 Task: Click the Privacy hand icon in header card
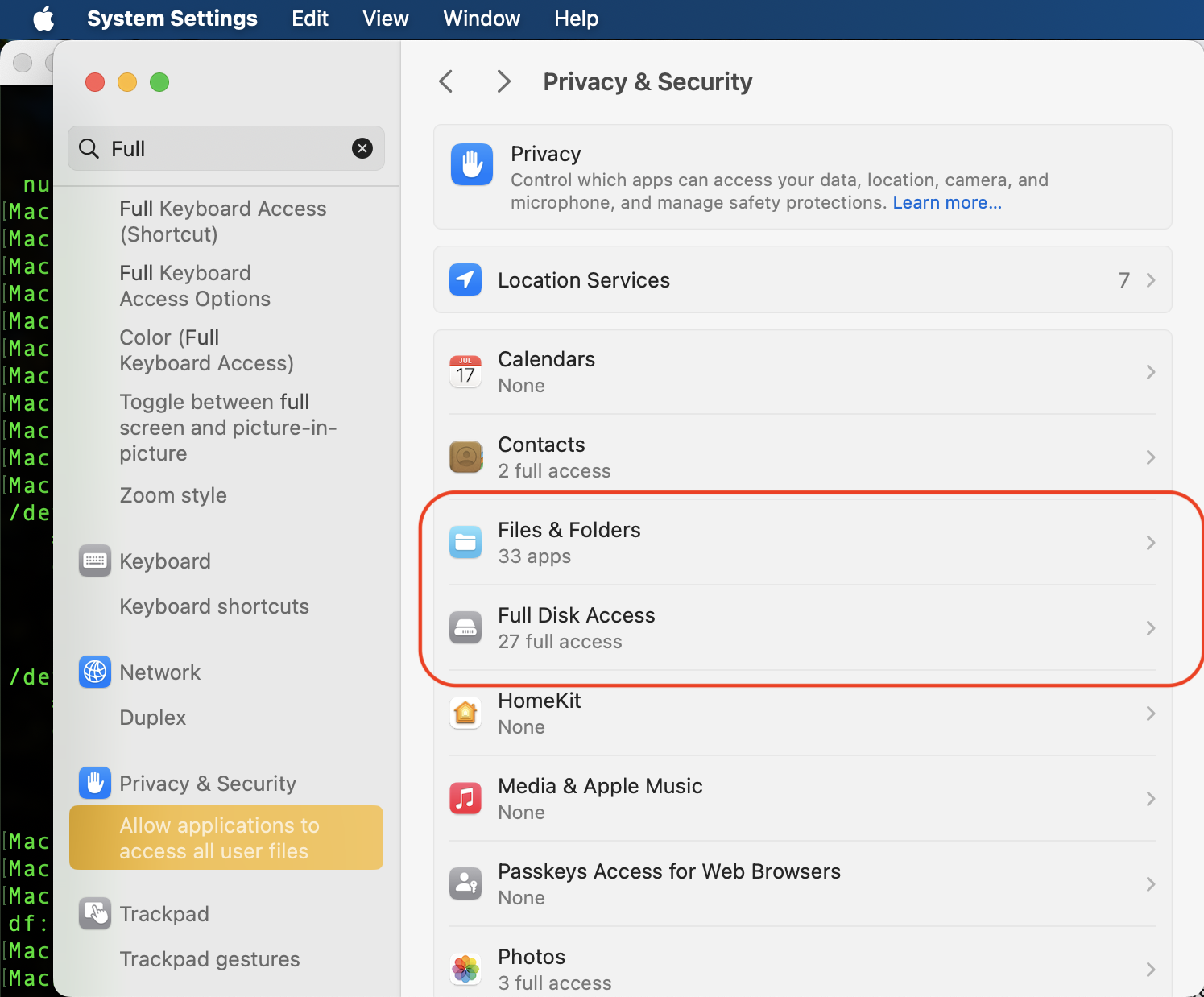pyautogui.click(x=472, y=165)
